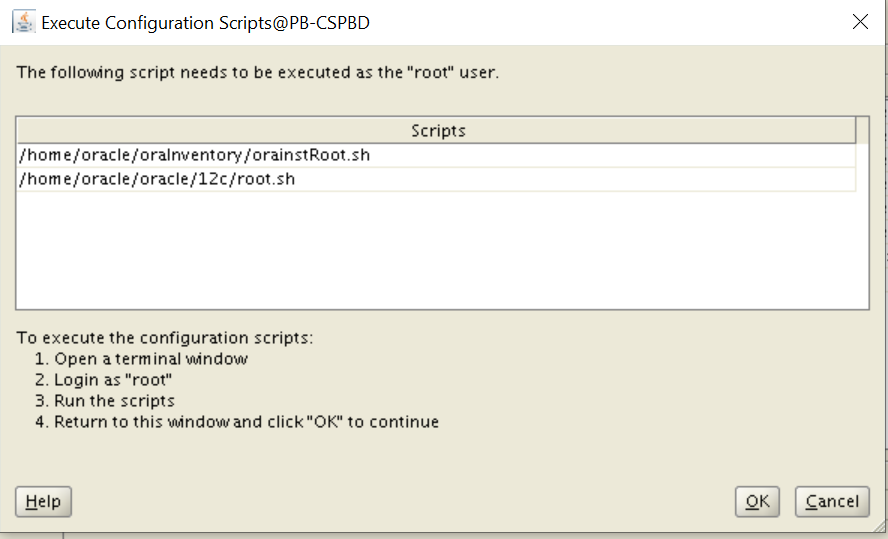Click the Scripts column header

pyautogui.click(x=437, y=131)
